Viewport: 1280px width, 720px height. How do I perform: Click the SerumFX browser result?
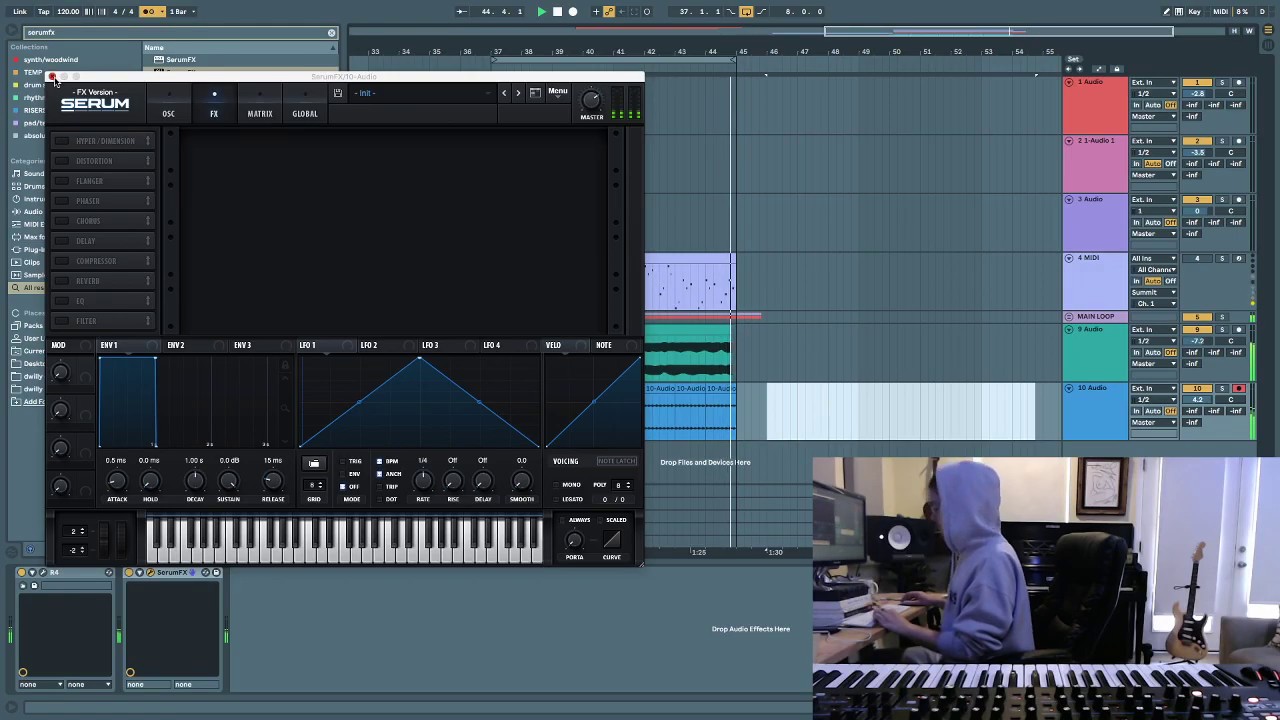tap(181, 60)
